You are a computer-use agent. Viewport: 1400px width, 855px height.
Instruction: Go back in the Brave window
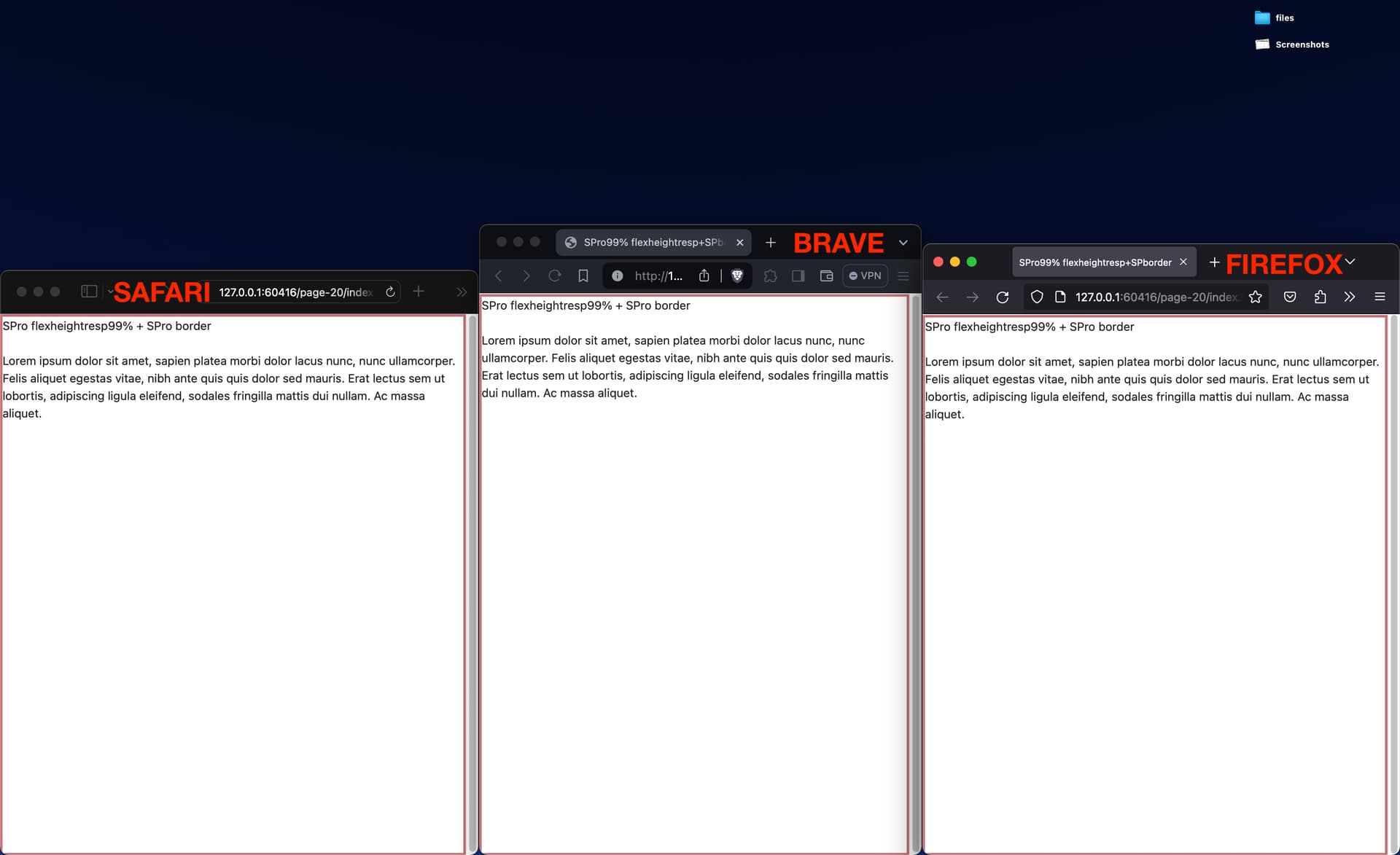click(x=499, y=276)
